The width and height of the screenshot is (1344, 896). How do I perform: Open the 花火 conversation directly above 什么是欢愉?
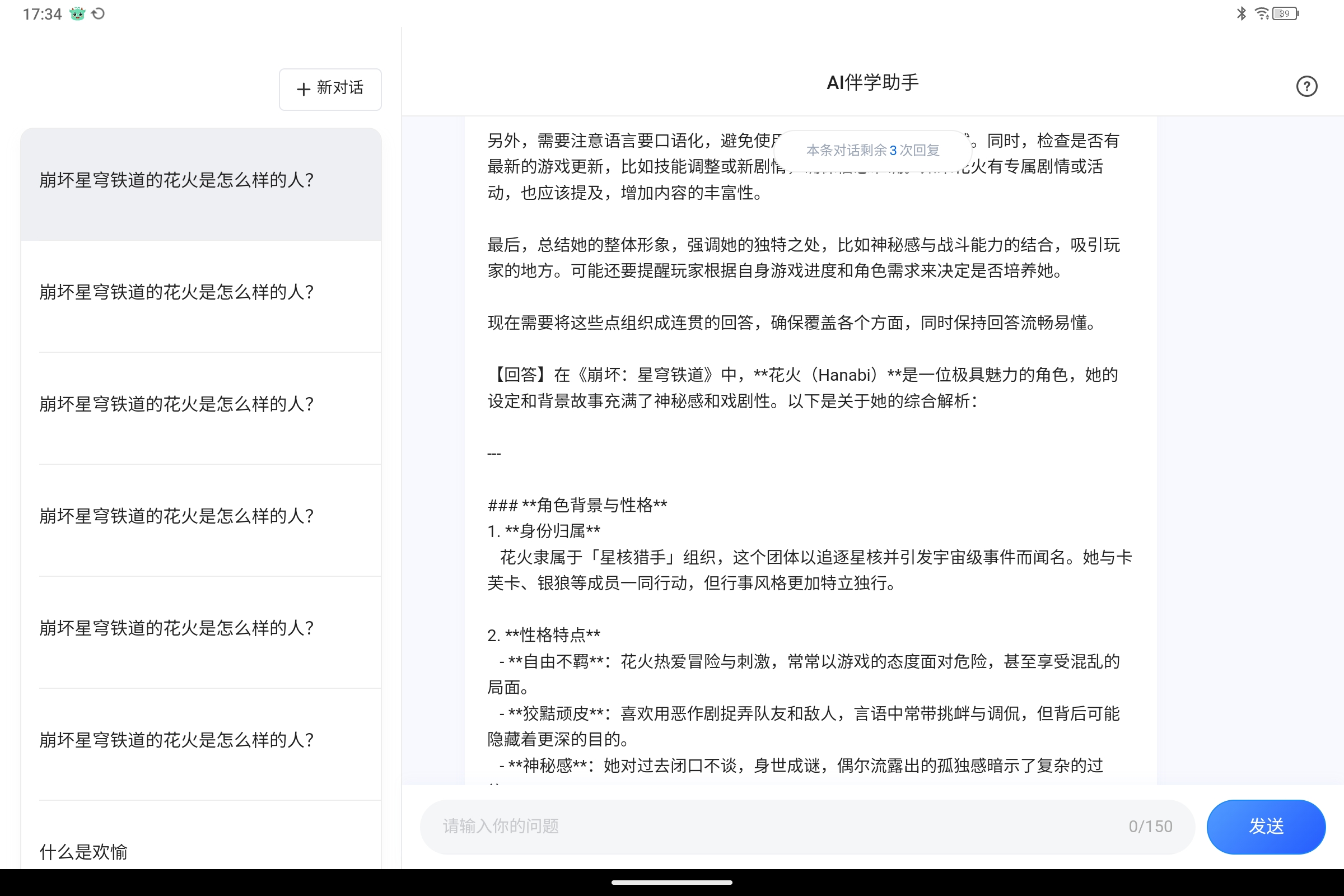(200, 744)
